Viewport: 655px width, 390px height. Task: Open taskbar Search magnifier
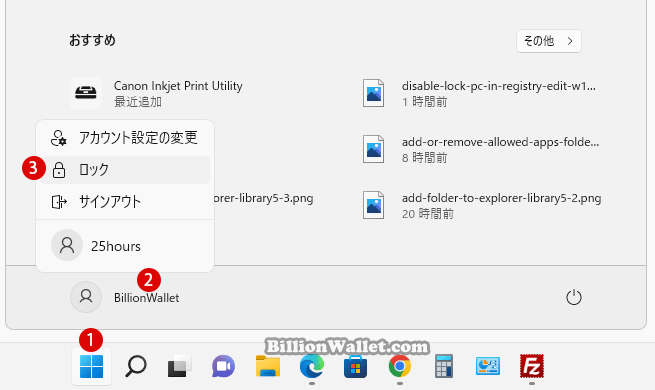pyautogui.click(x=136, y=366)
